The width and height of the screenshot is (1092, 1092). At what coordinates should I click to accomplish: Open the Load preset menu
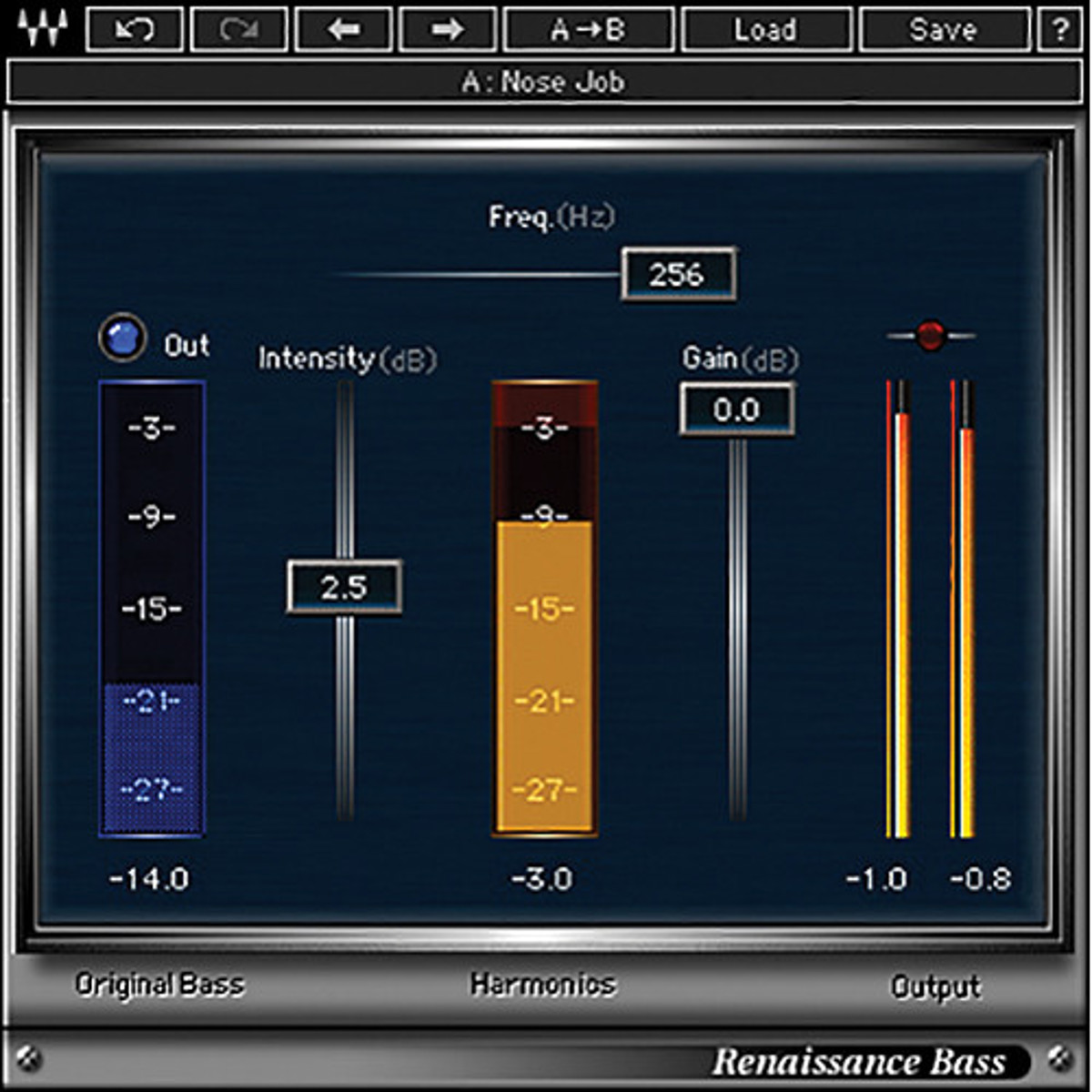click(x=765, y=30)
